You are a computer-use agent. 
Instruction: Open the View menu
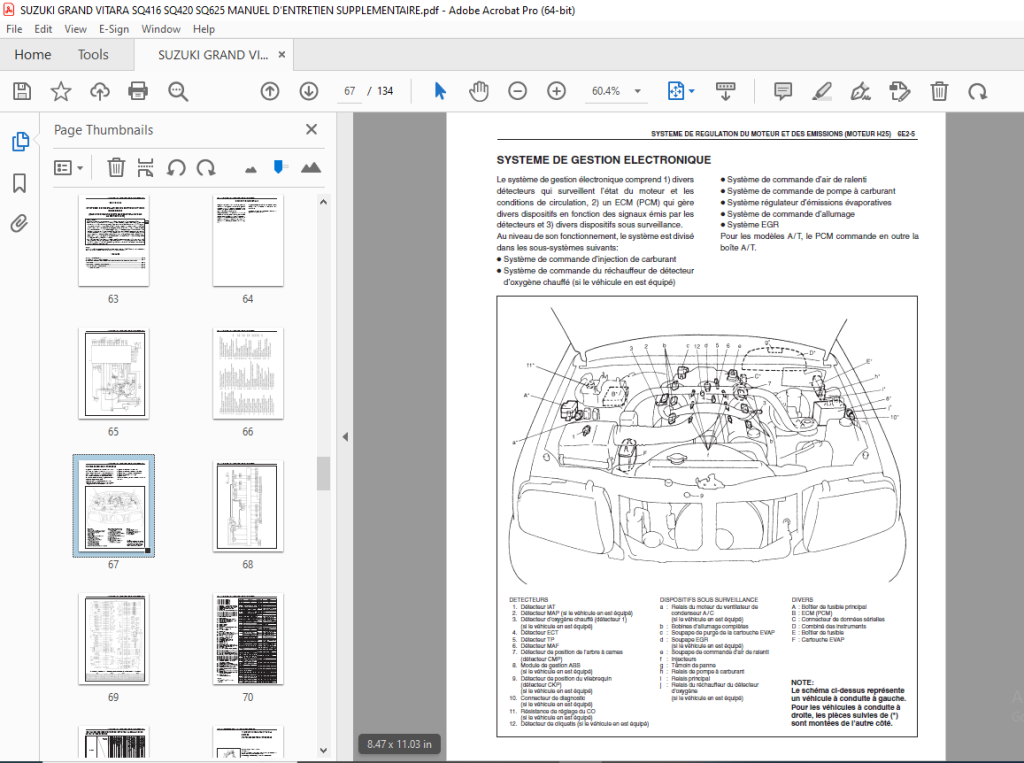click(75, 29)
